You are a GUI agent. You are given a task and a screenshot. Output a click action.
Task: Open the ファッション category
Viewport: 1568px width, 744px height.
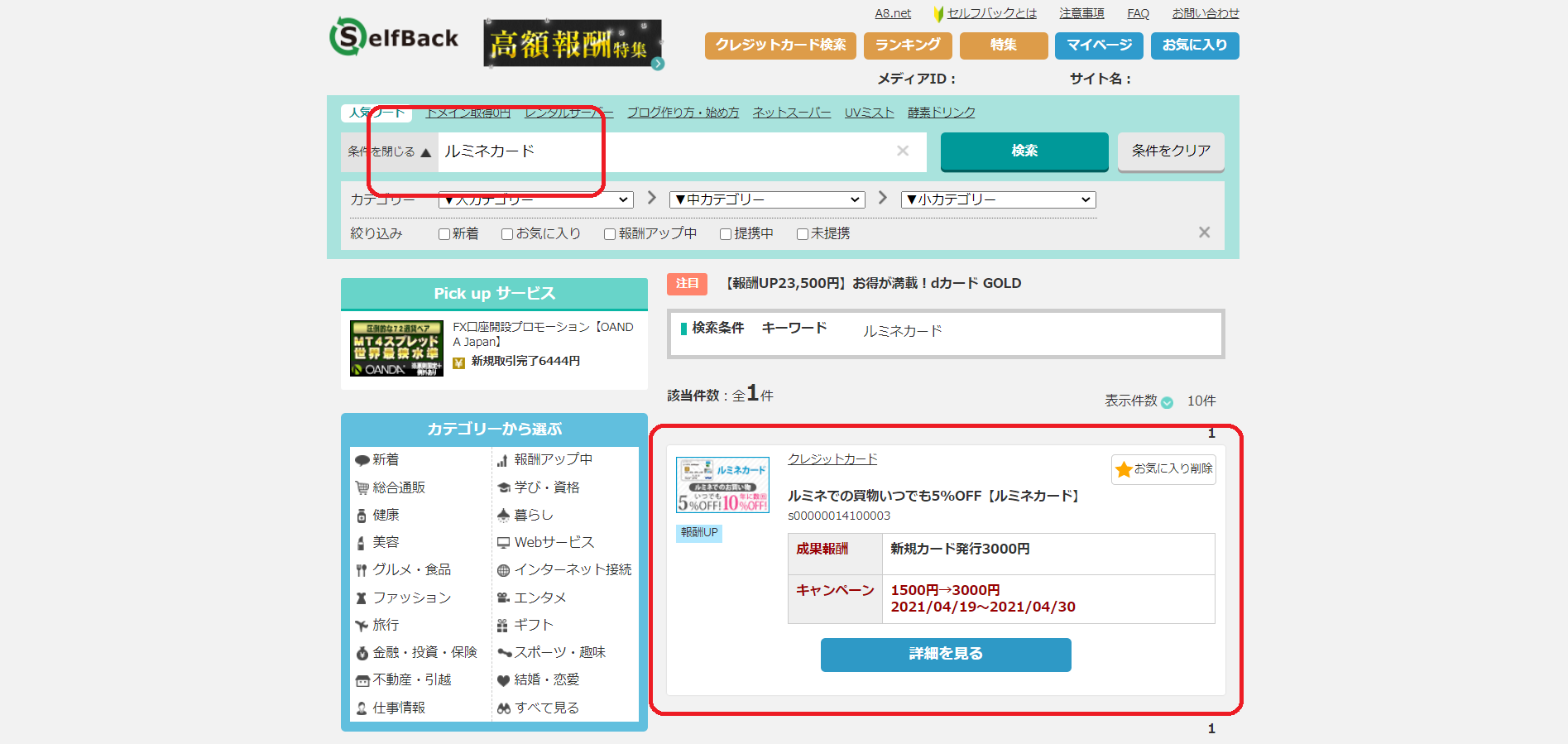403,598
